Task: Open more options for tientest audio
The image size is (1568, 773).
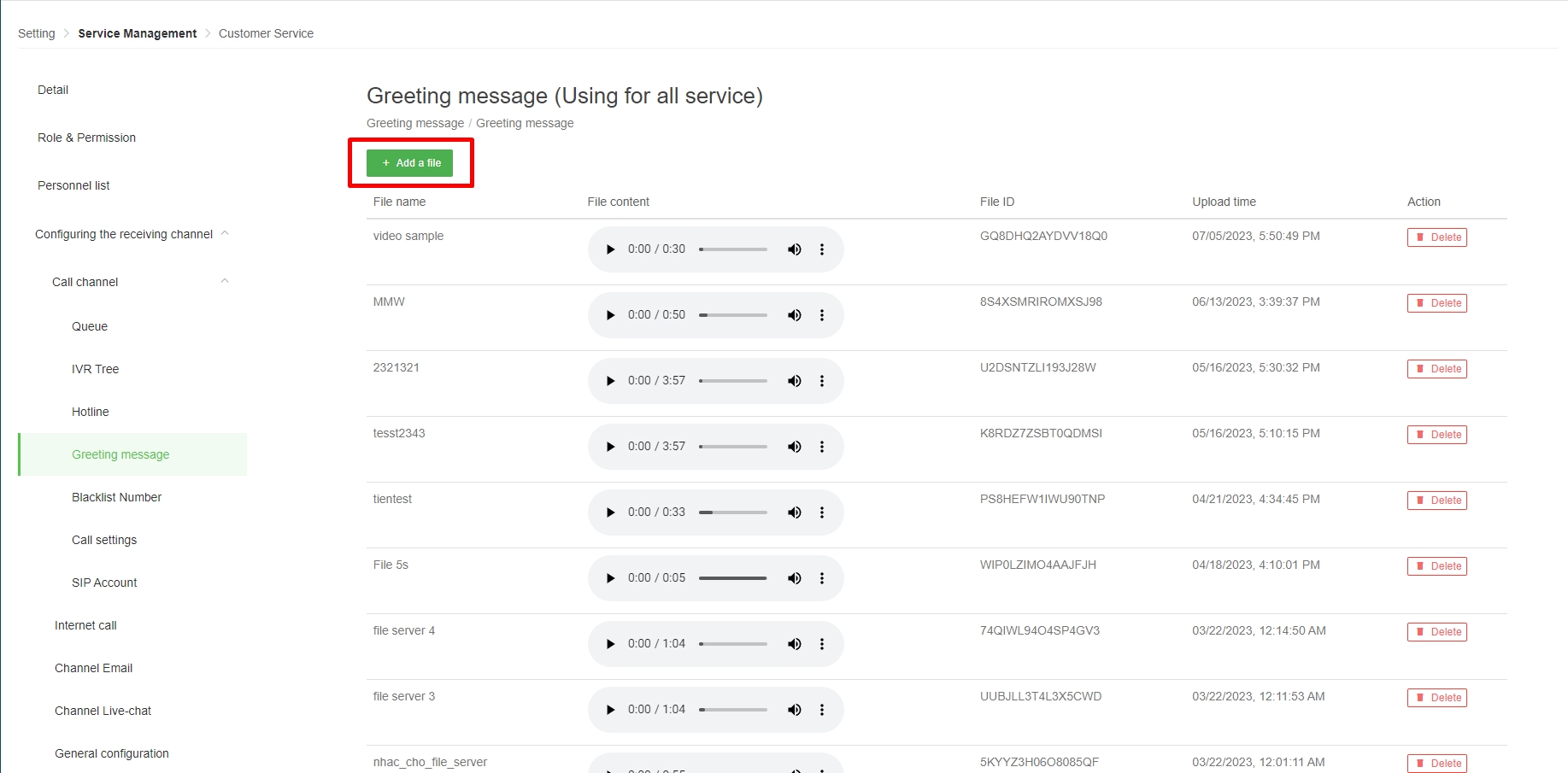Action: pyautogui.click(x=822, y=512)
